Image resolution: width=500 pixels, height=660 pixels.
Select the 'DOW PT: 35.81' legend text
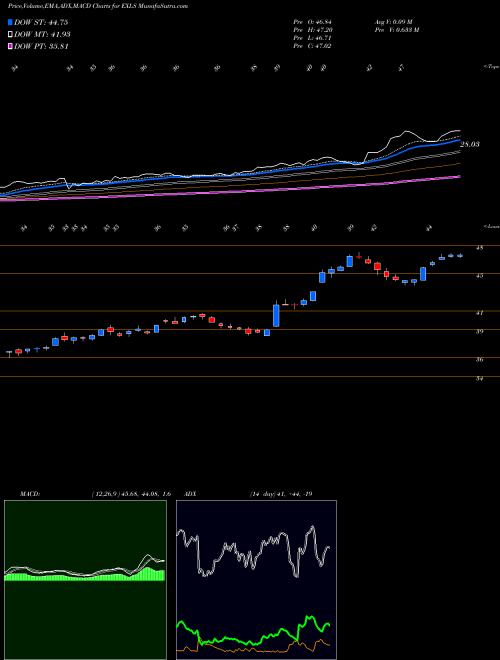41,46
